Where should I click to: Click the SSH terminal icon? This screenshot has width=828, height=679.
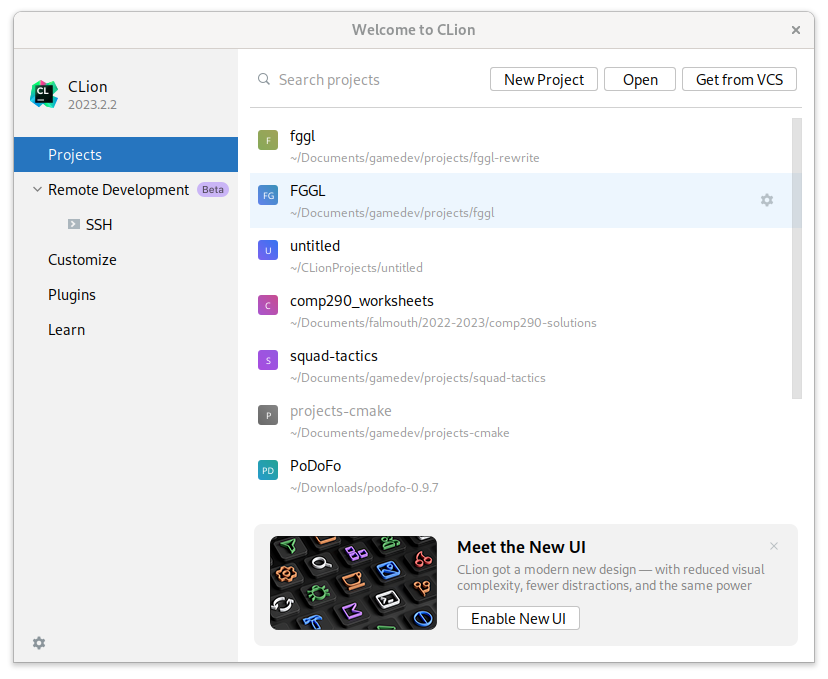(x=74, y=224)
